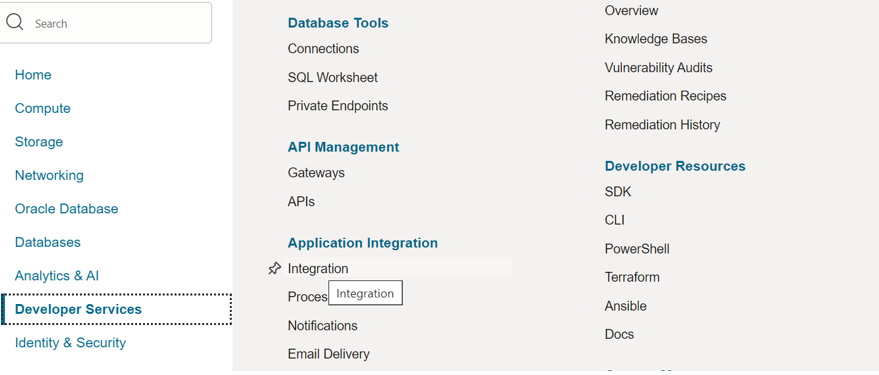Image resolution: width=879 pixels, height=375 pixels.
Task: Open Email Delivery service
Action: [329, 354]
